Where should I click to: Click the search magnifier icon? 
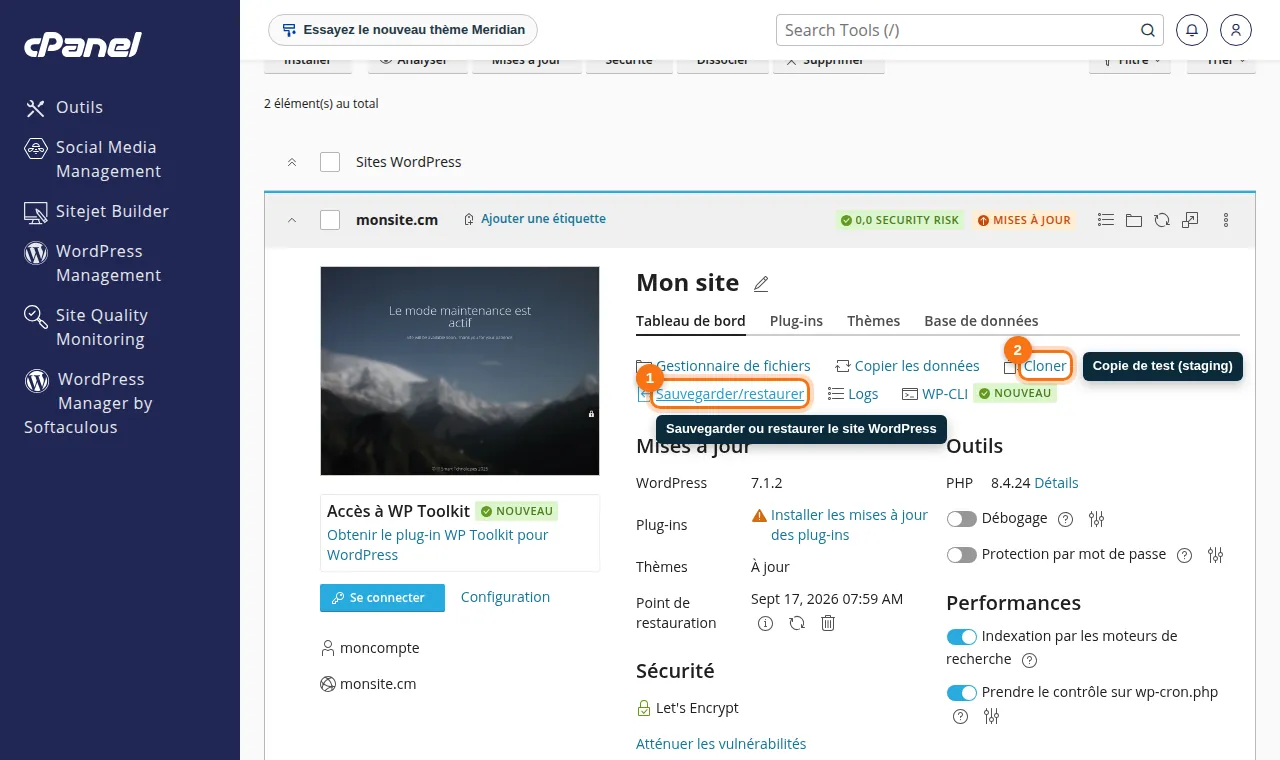coord(1148,30)
